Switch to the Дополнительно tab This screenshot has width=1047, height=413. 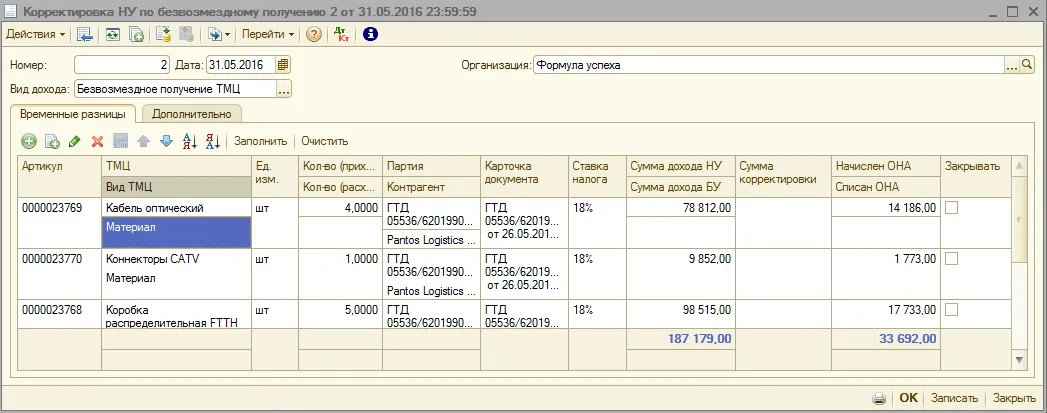tap(192, 114)
